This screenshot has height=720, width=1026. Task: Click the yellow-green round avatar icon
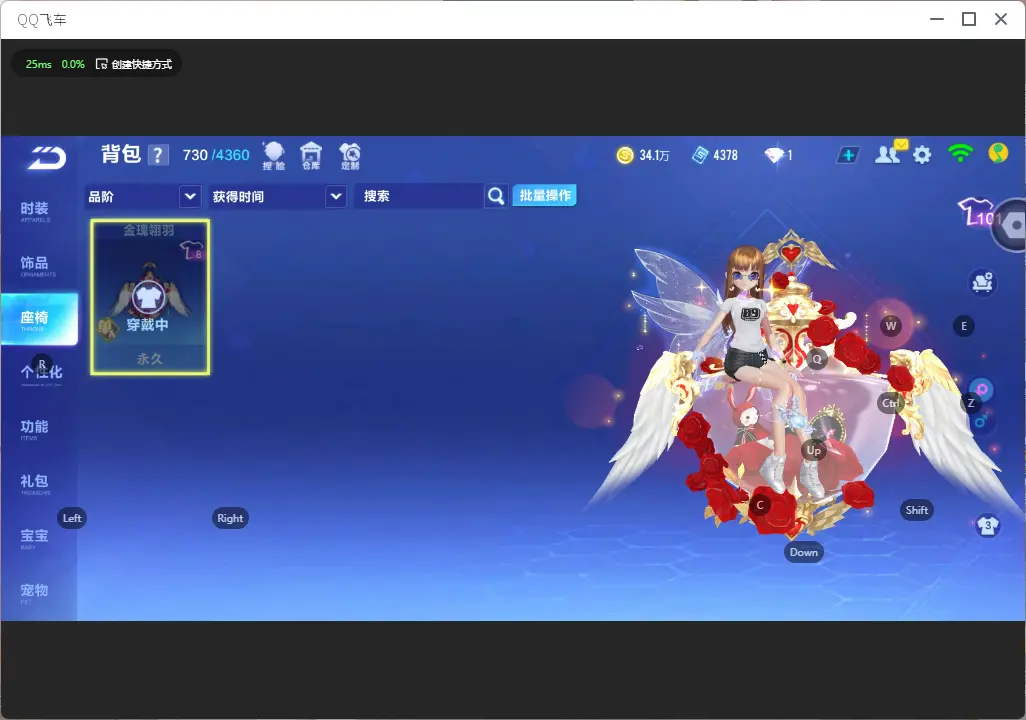point(998,153)
